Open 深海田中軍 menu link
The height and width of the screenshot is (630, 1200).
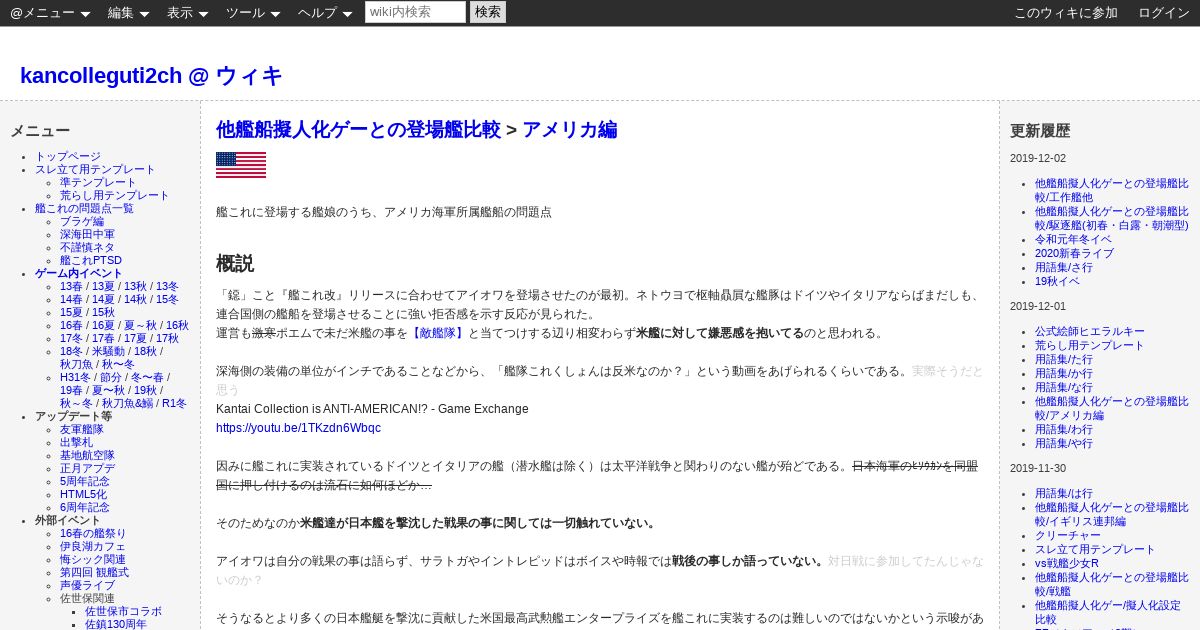coord(87,235)
